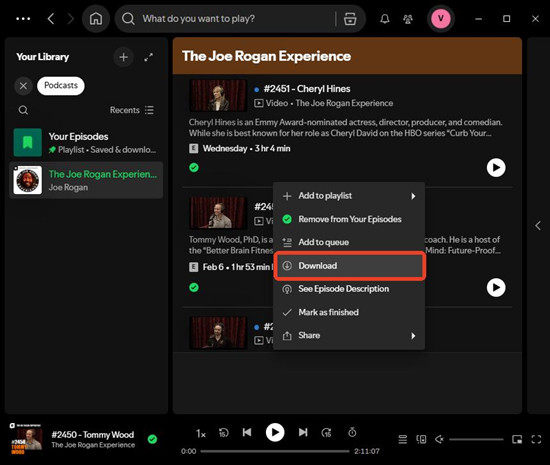Open the three-dot app menu
This screenshot has width=550, height=465.
click(23, 19)
